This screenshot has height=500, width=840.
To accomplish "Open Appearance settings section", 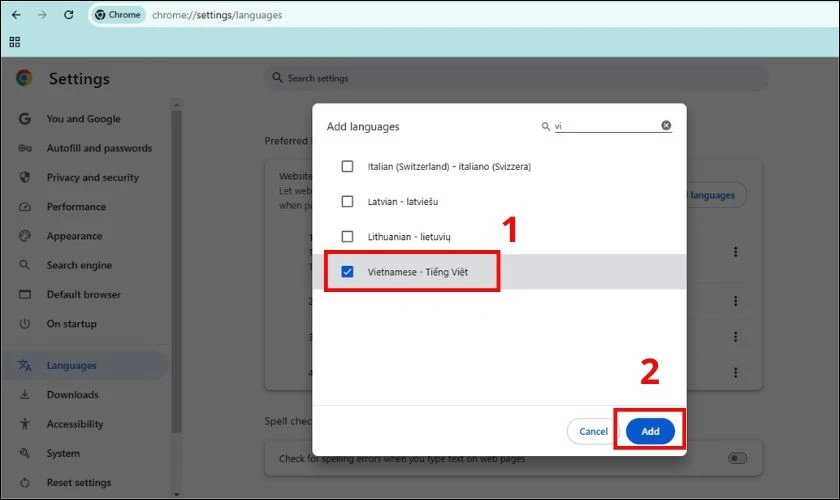I will (x=74, y=236).
